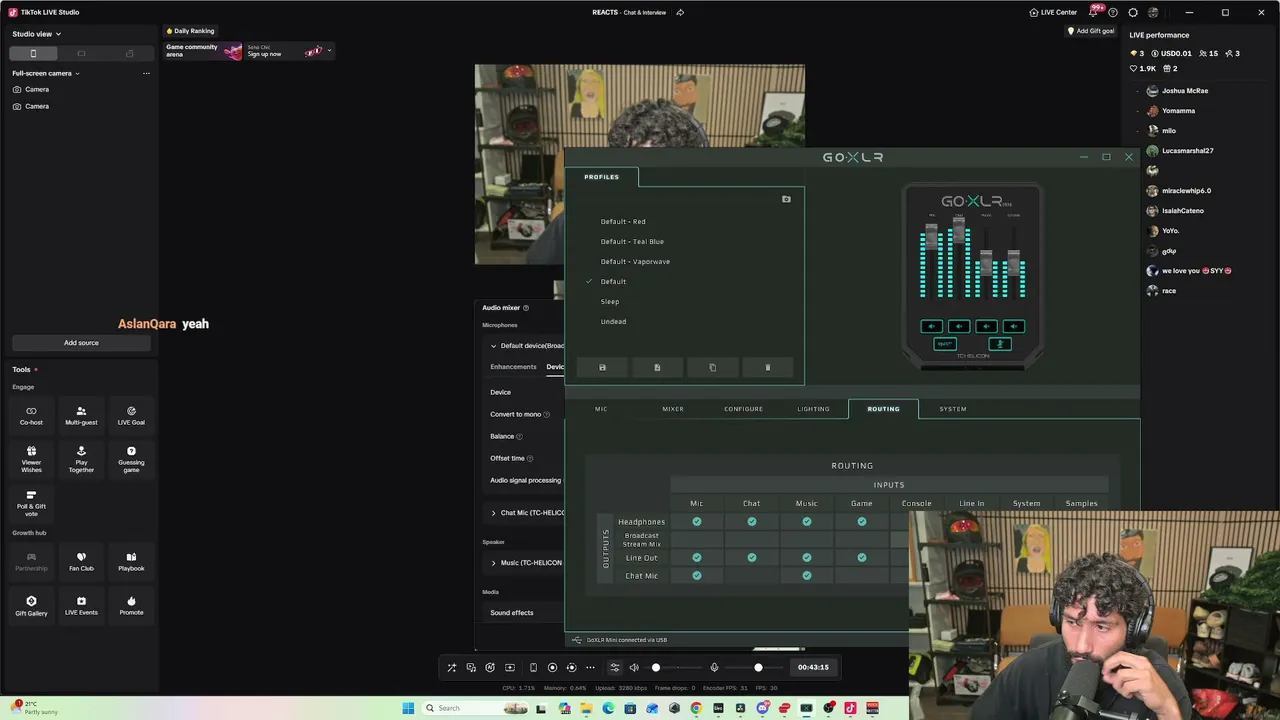The image size is (1280, 720).
Task: Click the GoXLR copy profile icon
Action: click(x=712, y=368)
